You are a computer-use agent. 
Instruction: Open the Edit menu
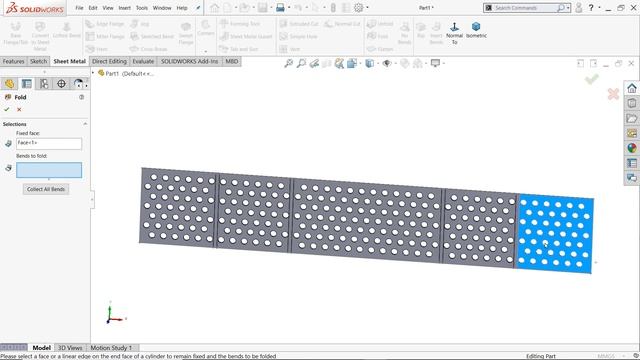(93, 8)
